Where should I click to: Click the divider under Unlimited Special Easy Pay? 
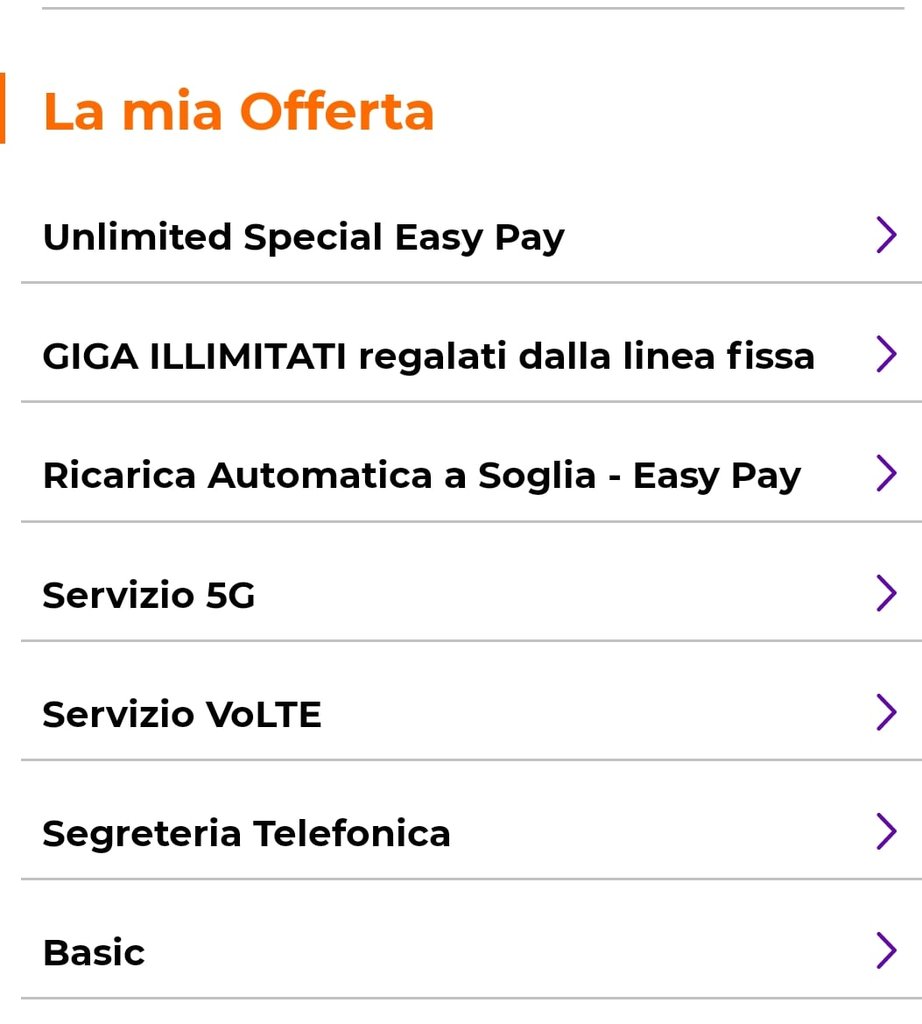(x=471, y=283)
